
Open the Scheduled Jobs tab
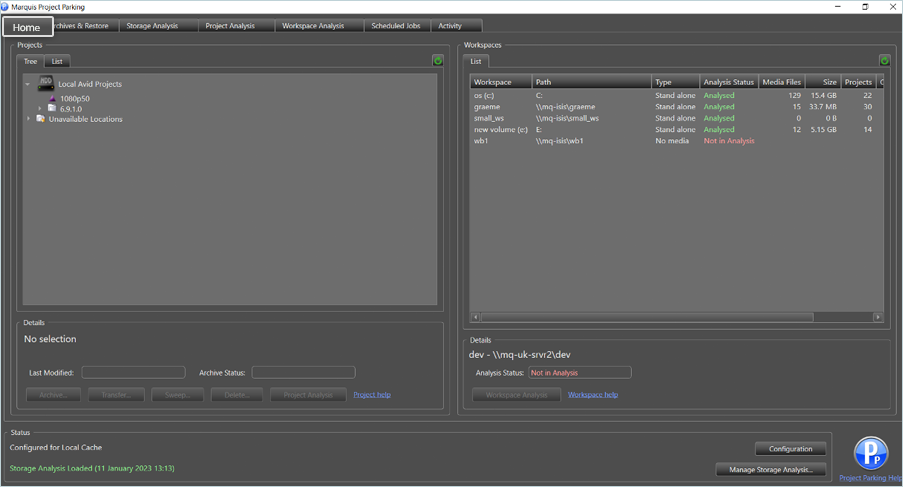[395, 26]
